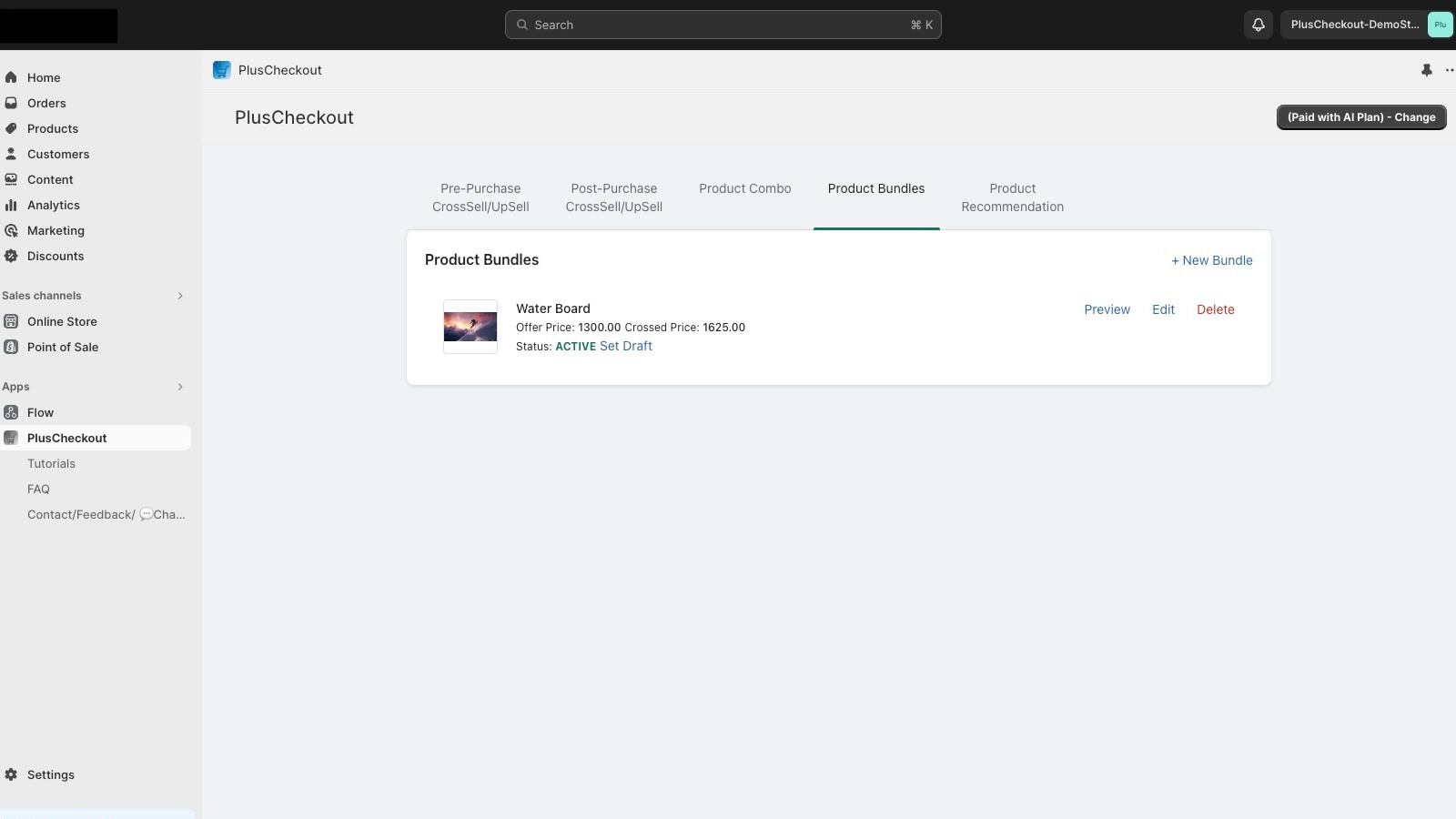Open the Marketing section

click(57, 230)
